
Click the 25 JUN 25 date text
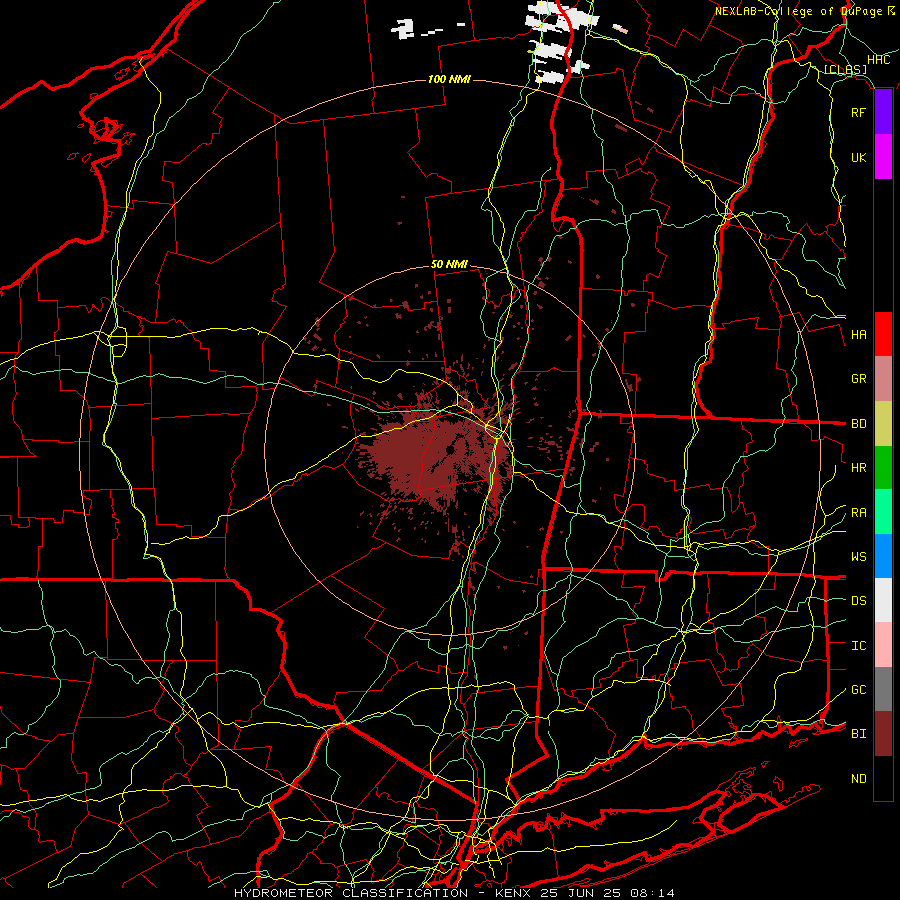[581, 893]
